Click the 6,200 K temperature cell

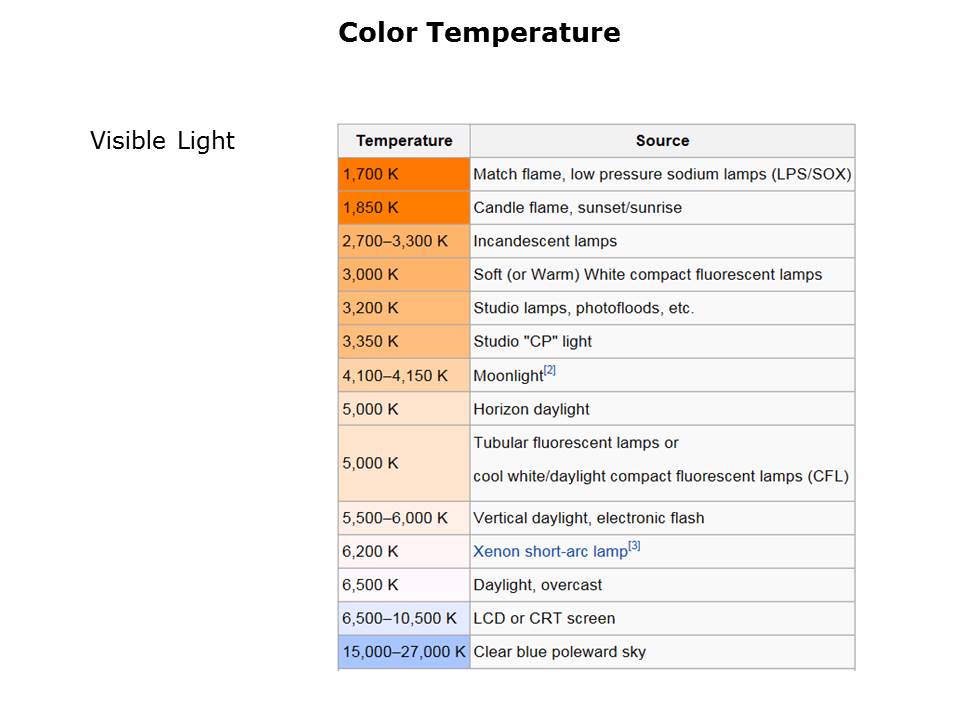coord(404,551)
